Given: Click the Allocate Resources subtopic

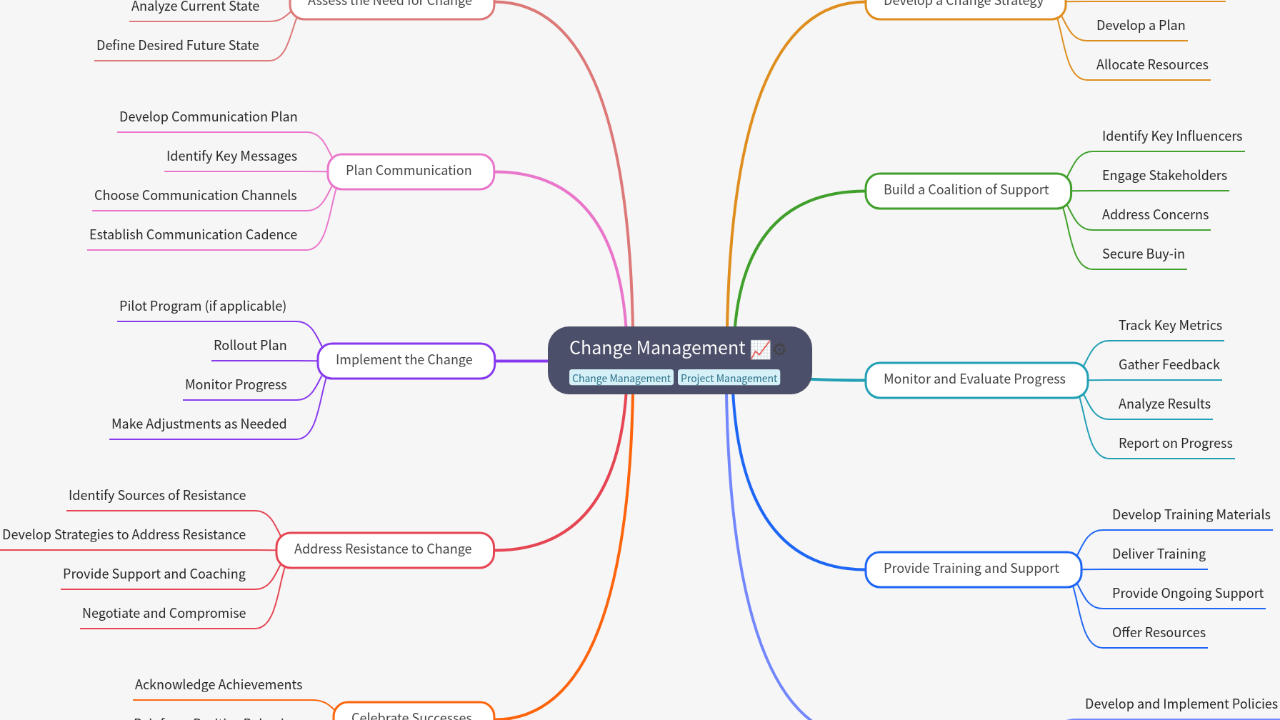Looking at the screenshot, I should (x=1152, y=65).
